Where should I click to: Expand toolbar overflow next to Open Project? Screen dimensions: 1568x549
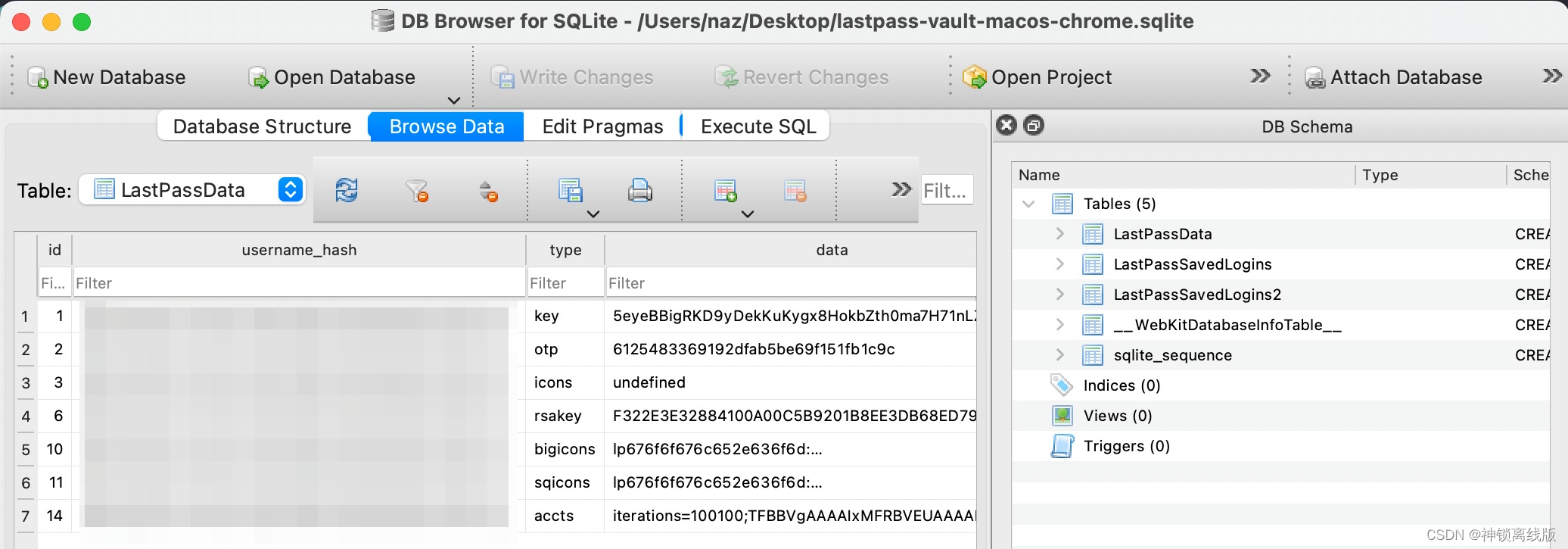point(1260,76)
